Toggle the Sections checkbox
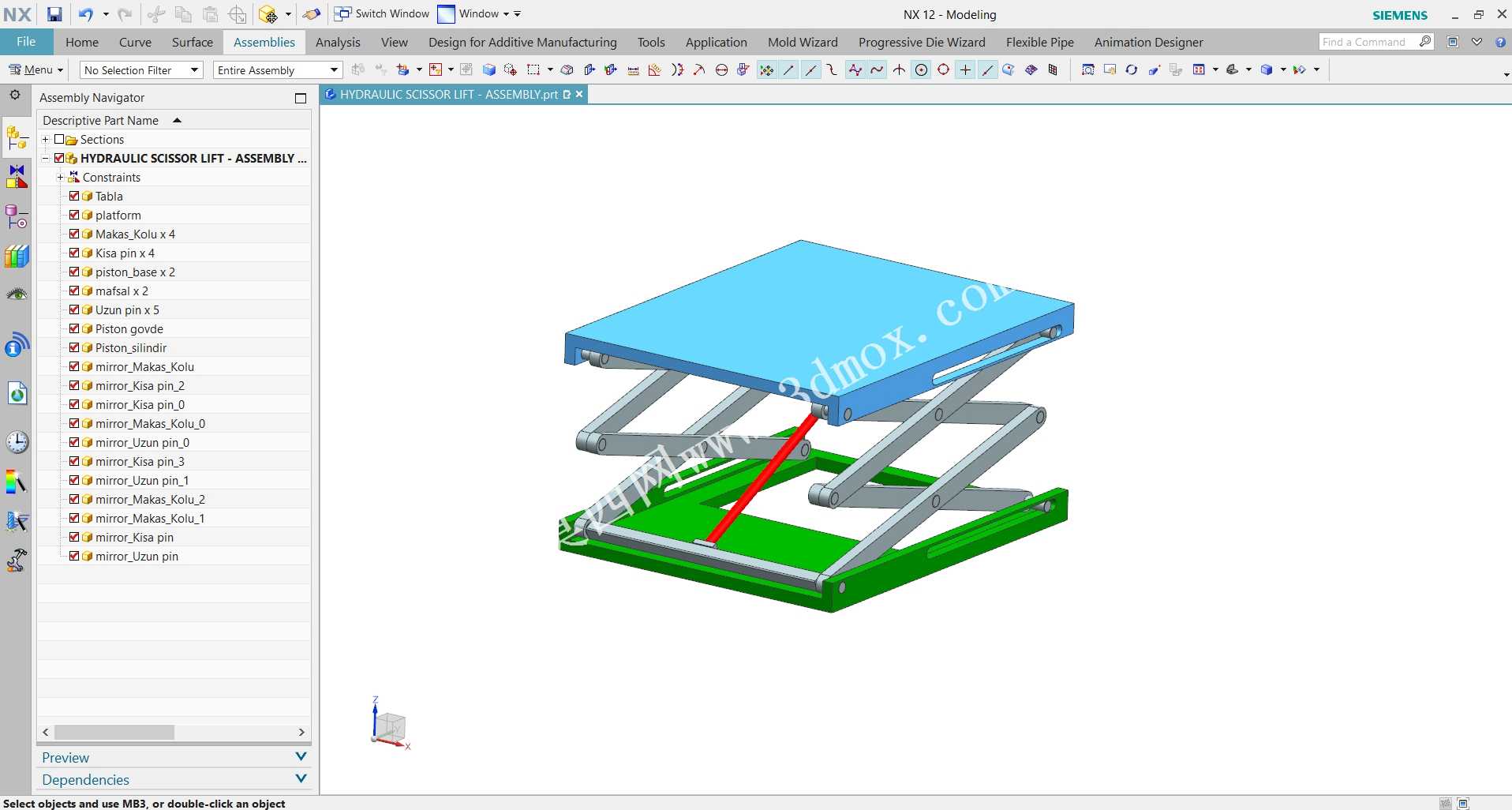 click(59, 140)
